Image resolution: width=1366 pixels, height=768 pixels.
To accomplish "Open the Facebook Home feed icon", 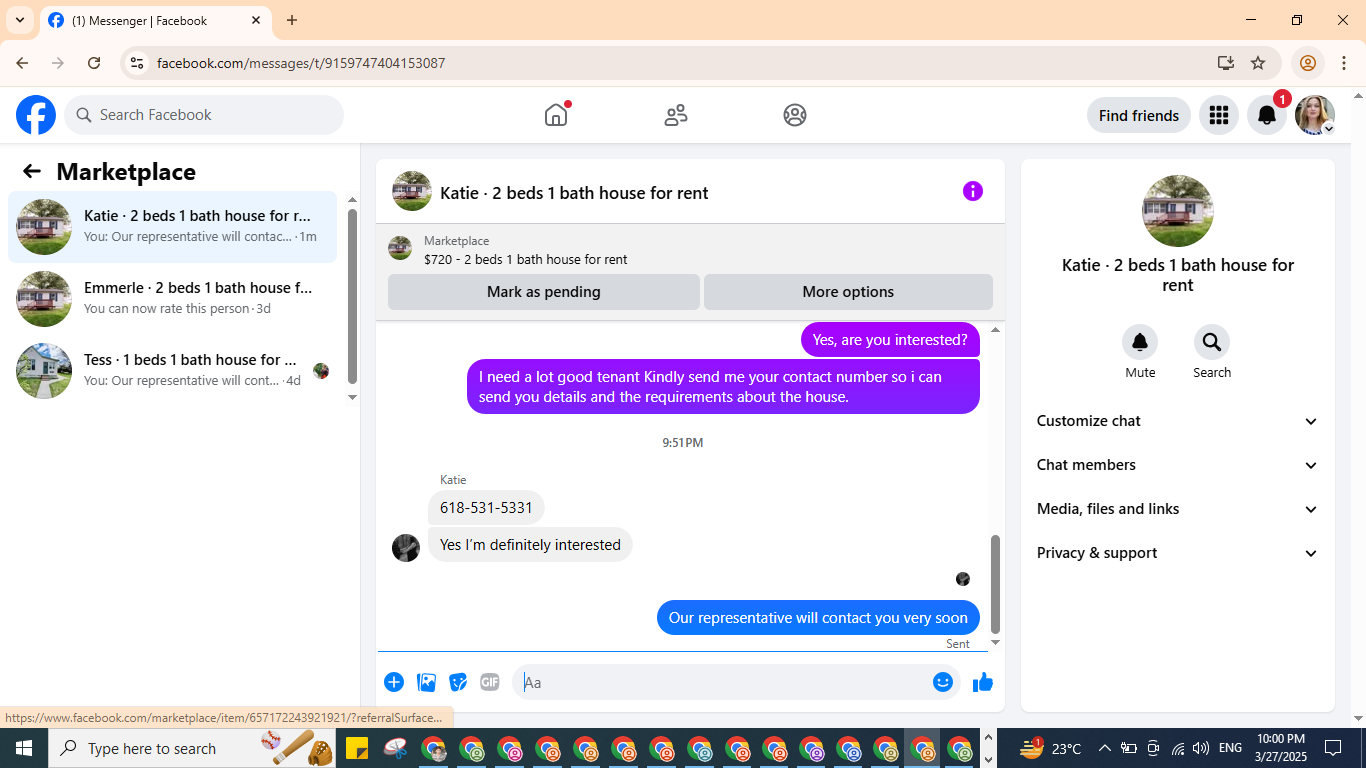I will click(x=556, y=115).
